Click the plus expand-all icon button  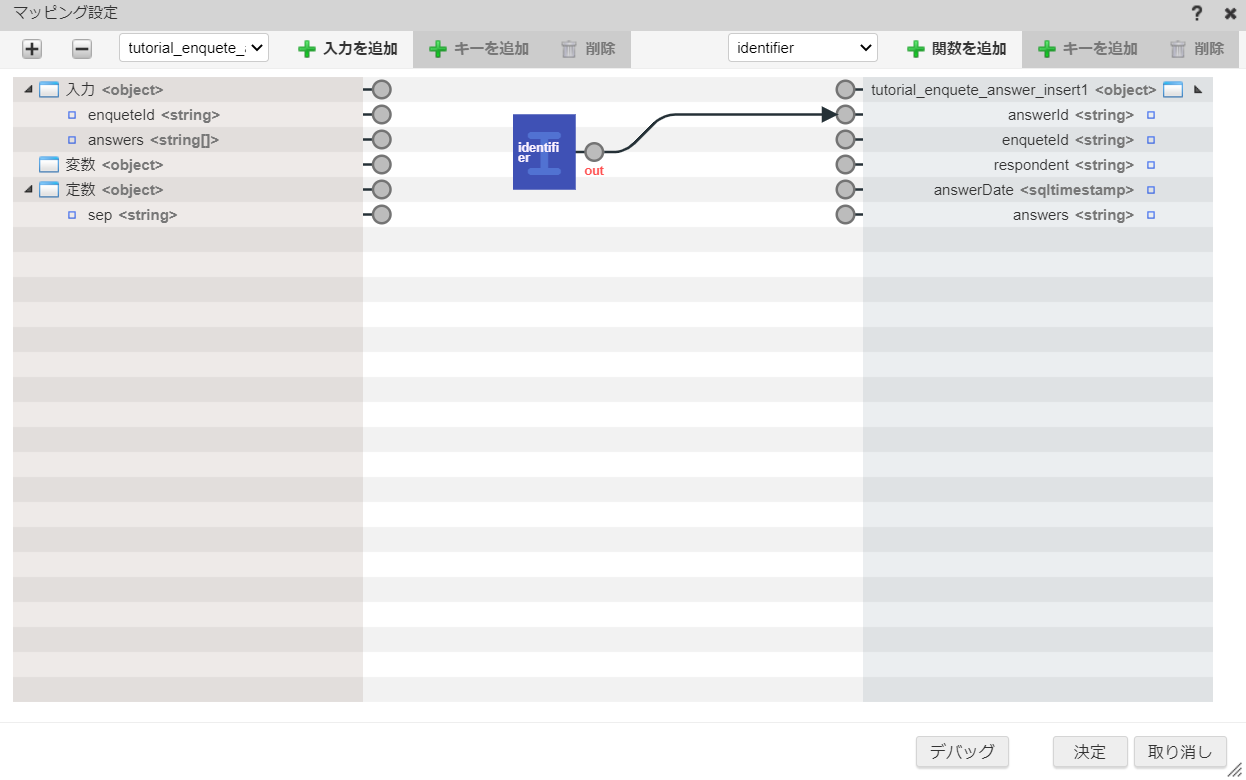pyautogui.click(x=32, y=49)
